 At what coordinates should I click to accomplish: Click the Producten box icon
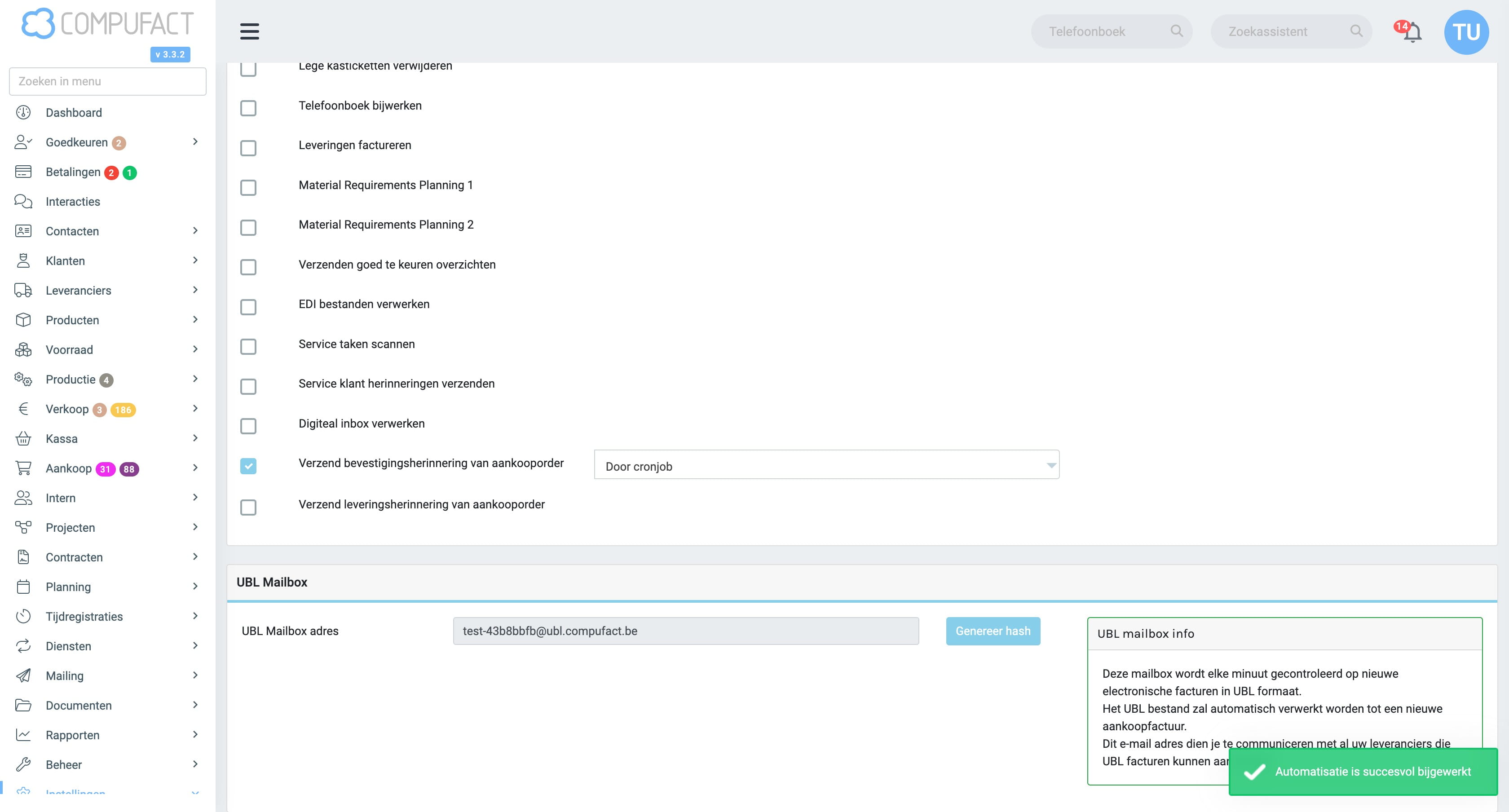(x=23, y=320)
